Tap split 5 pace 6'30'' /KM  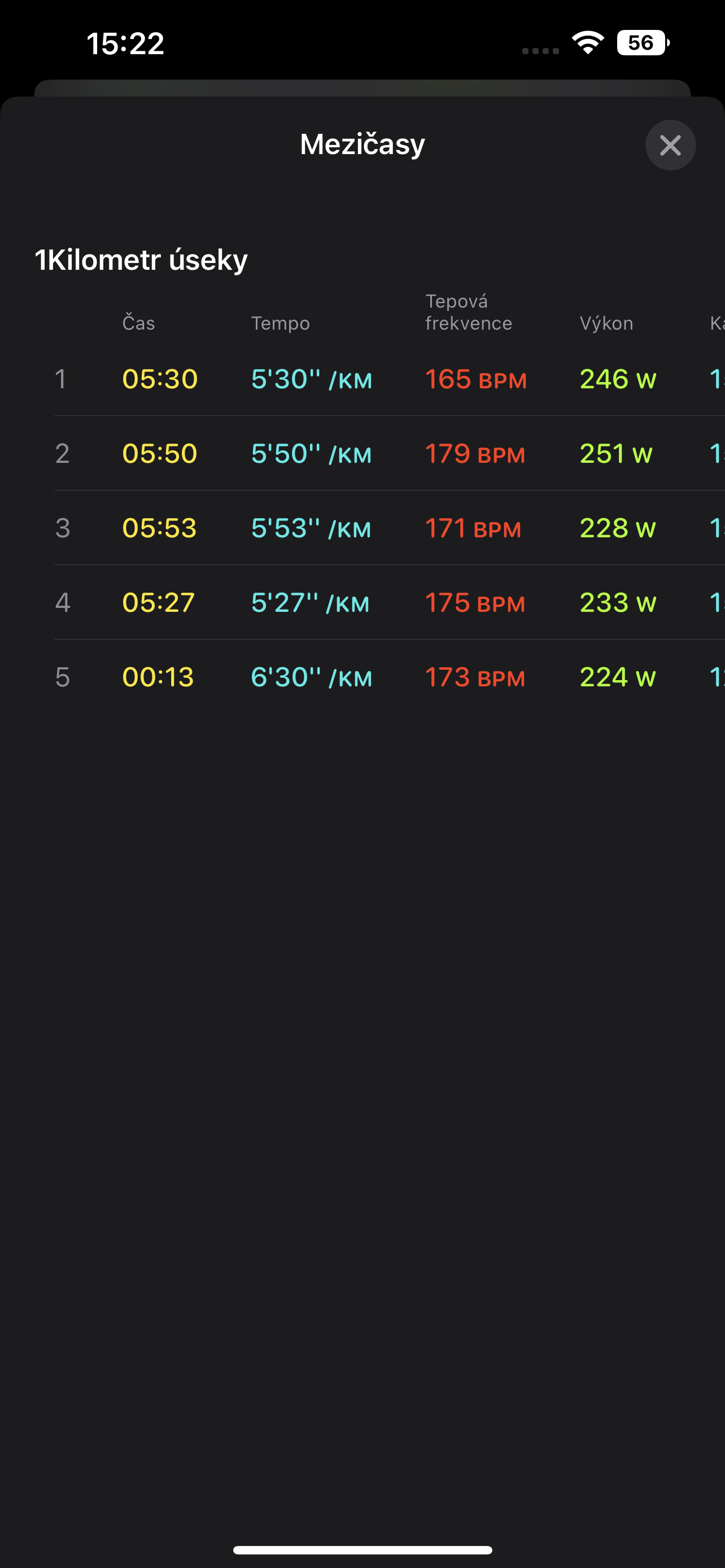coord(311,677)
